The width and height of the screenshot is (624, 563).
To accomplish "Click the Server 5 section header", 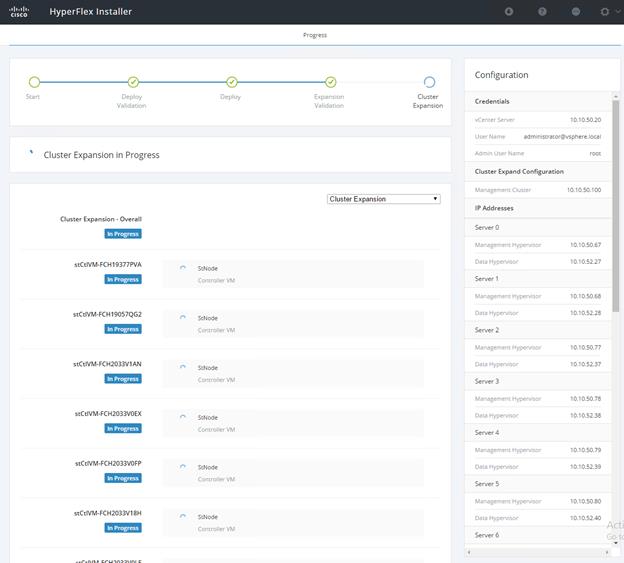I will pos(538,484).
